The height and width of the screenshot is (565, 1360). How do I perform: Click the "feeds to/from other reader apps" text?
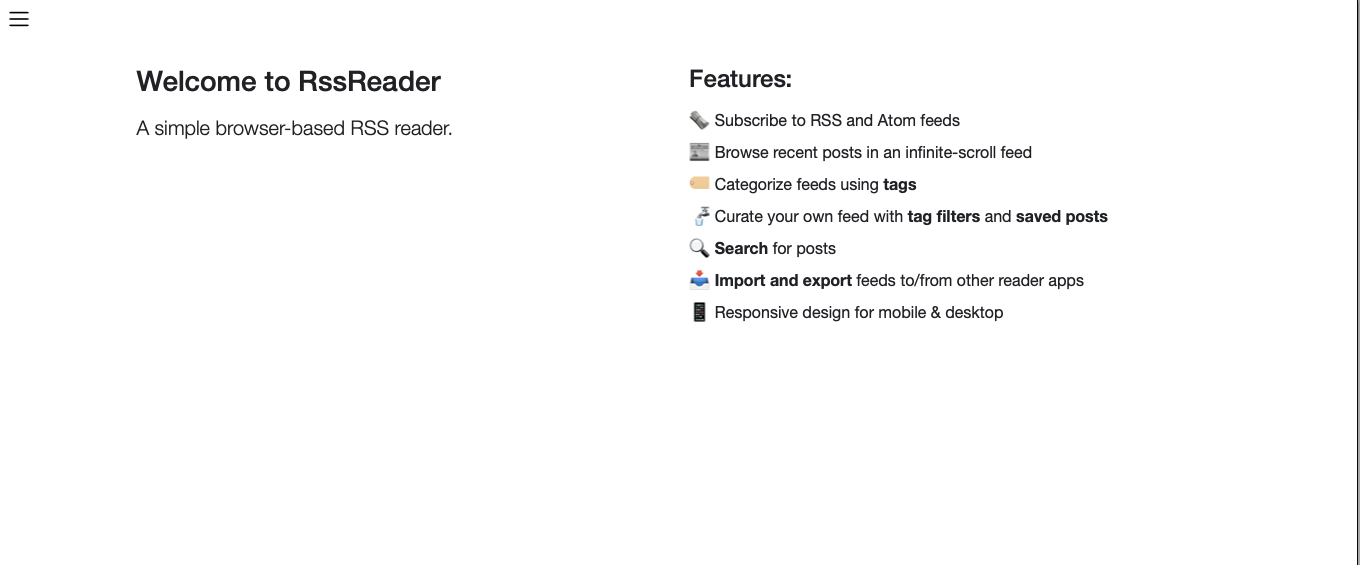[970, 280]
